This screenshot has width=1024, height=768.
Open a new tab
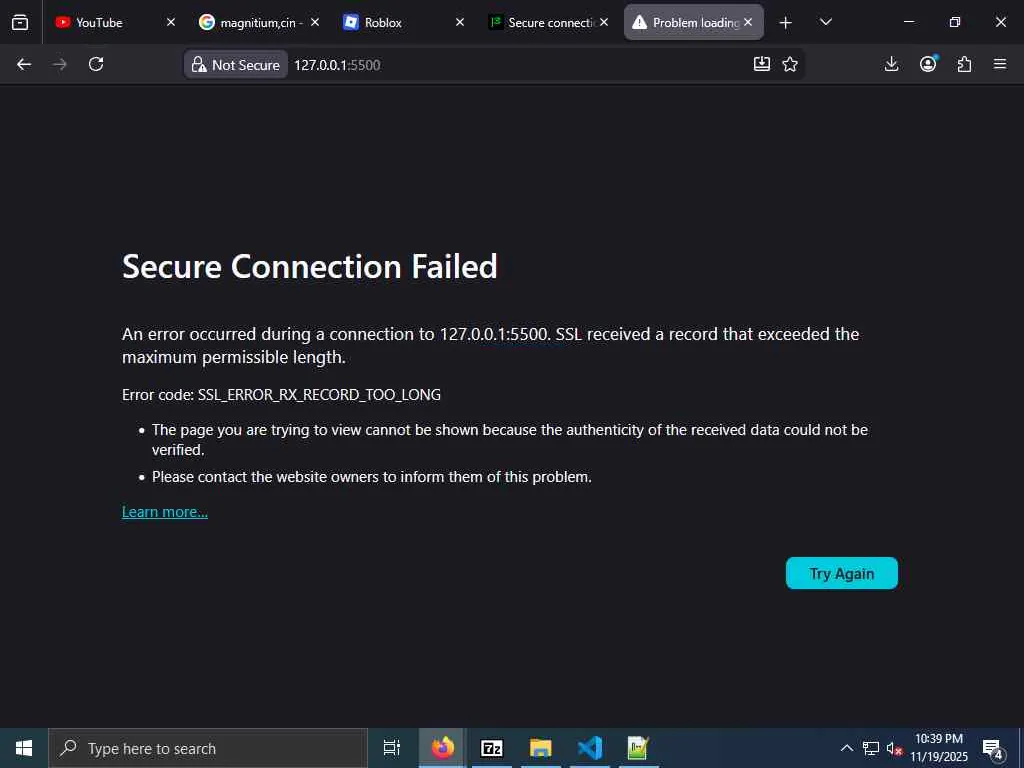pos(786,22)
